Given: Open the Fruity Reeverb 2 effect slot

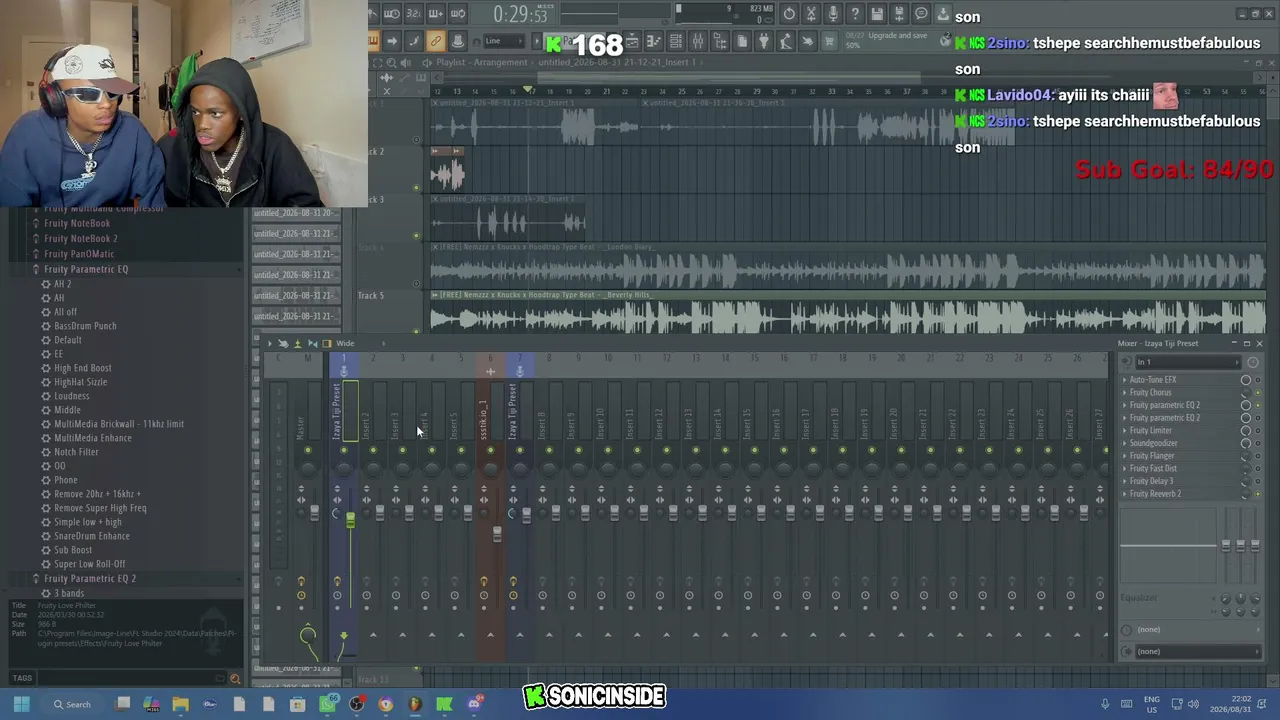Looking at the screenshot, I should [x=1155, y=494].
